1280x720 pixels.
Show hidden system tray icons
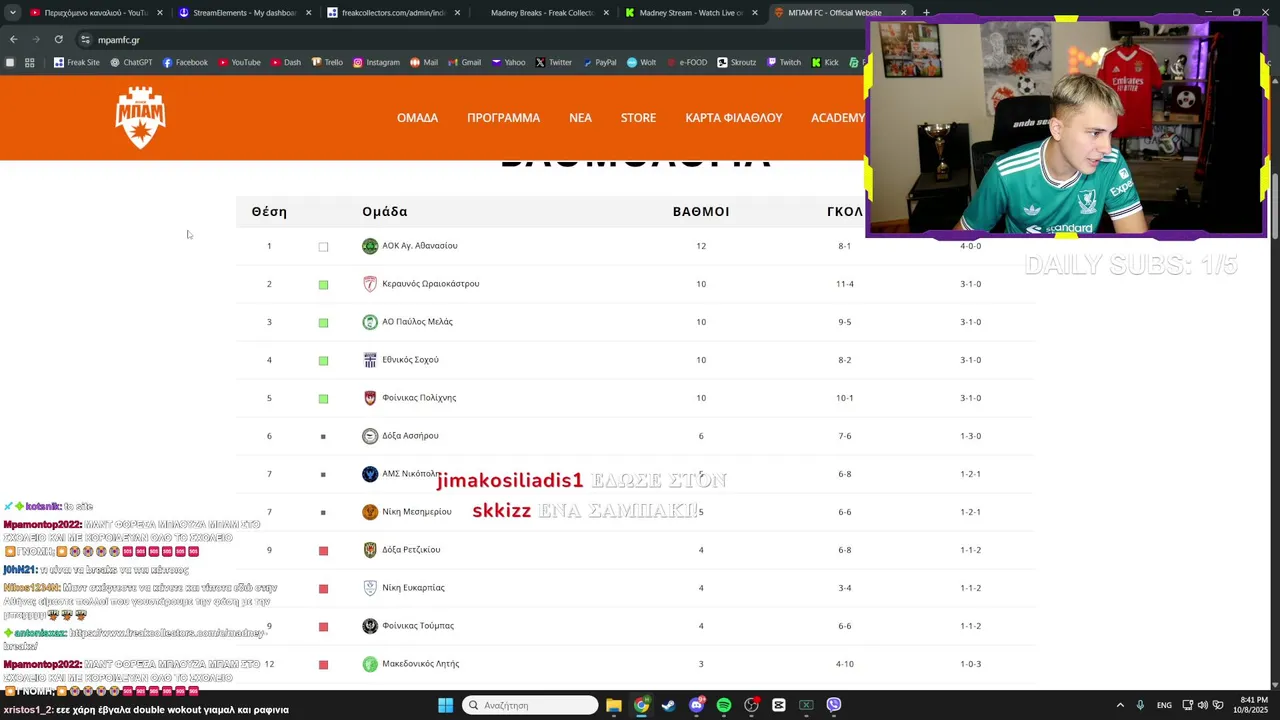(x=1120, y=705)
